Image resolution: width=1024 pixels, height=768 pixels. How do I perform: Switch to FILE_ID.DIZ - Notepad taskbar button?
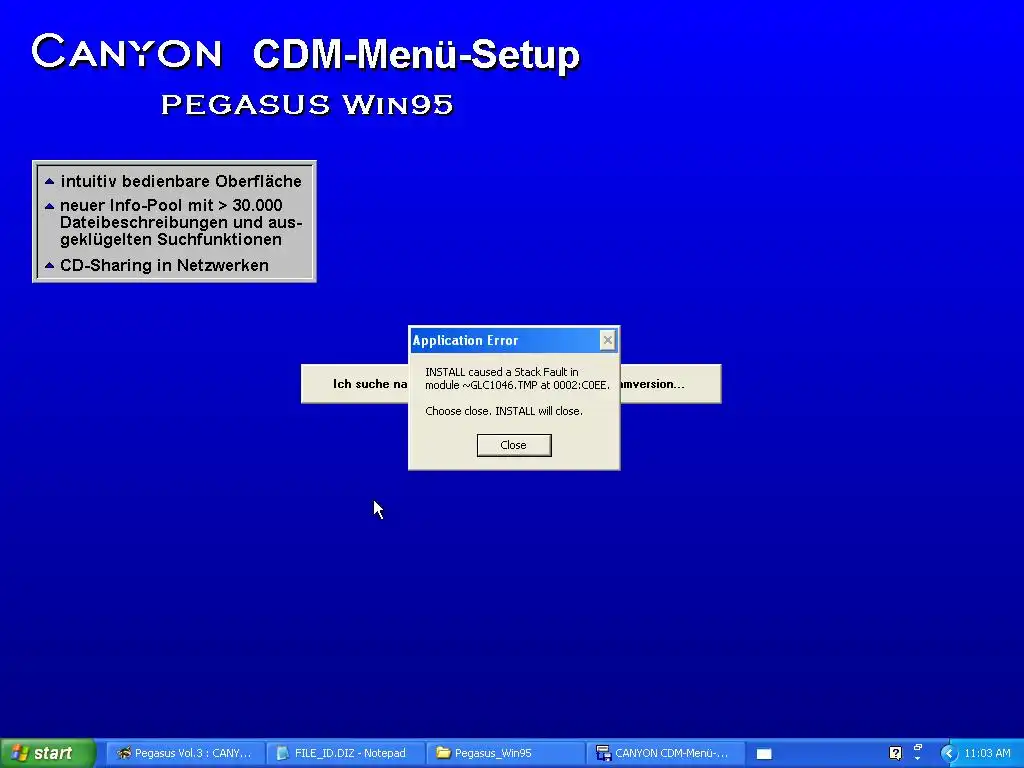[345, 753]
